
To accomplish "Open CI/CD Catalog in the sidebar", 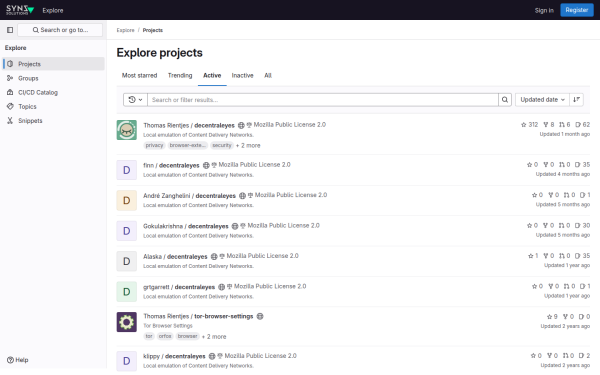I will (x=54, y=92).
